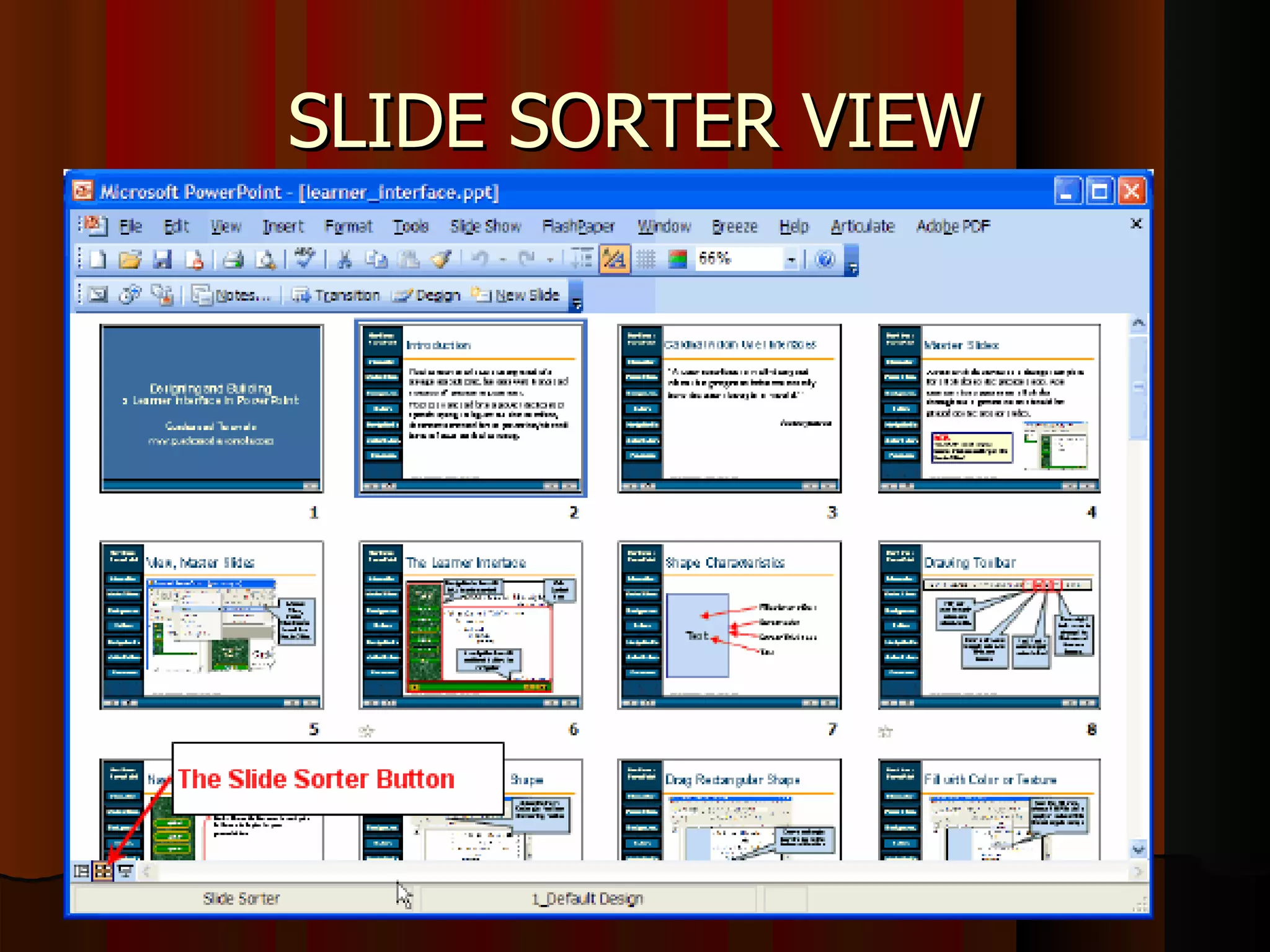Screen dimensions: 1270x952
Task: Click the Expand All icon
Action: [582, 259]
